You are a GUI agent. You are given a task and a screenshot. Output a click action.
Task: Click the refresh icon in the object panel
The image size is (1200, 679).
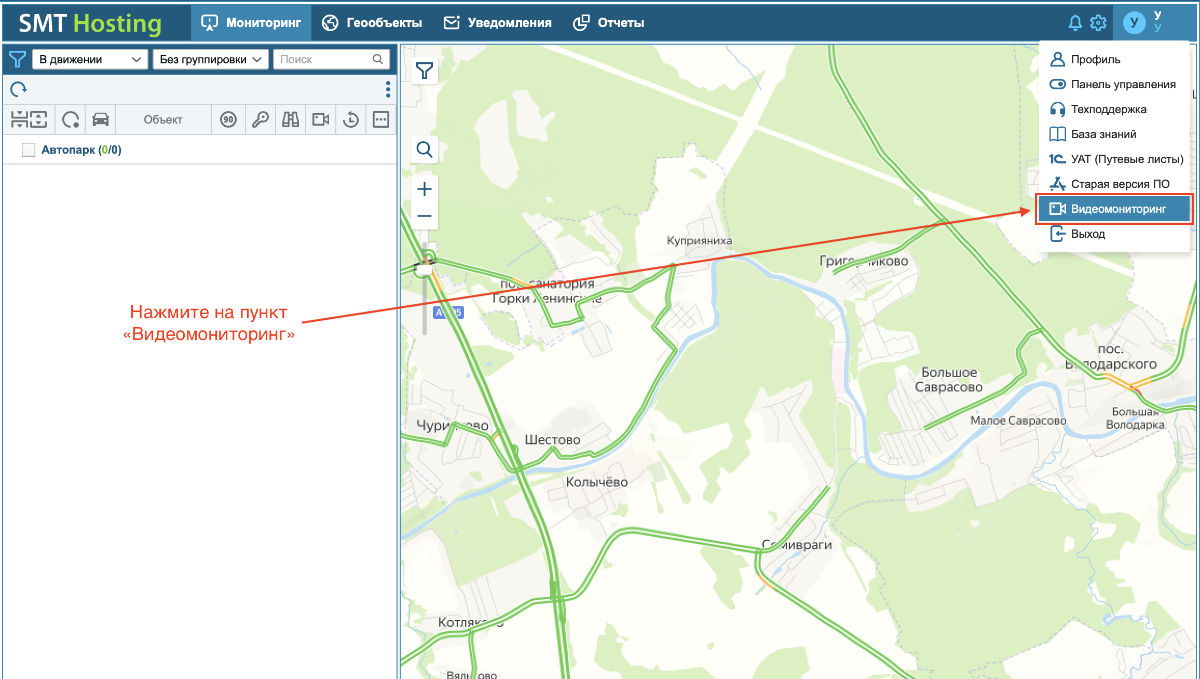tap(18, 89)
